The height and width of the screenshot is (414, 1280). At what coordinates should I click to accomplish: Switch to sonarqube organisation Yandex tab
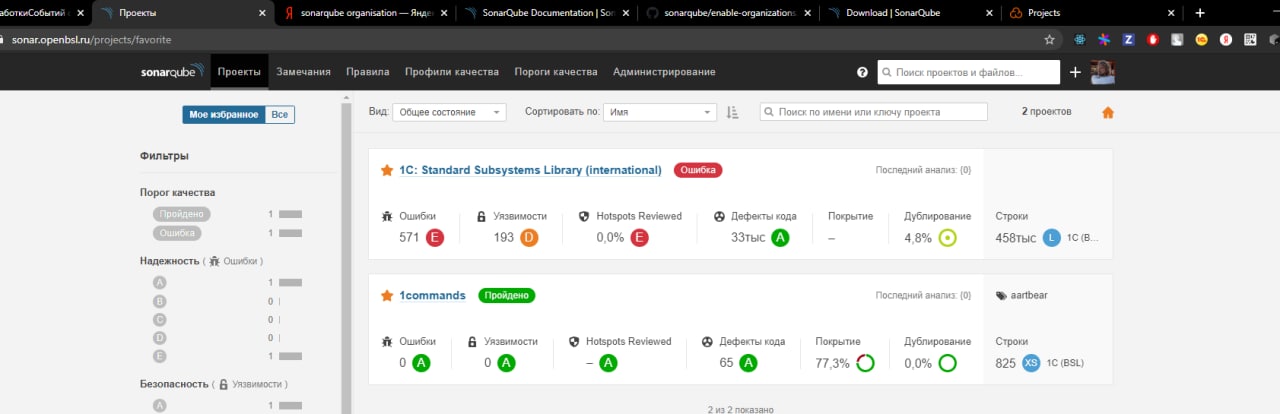pos(365,13)
